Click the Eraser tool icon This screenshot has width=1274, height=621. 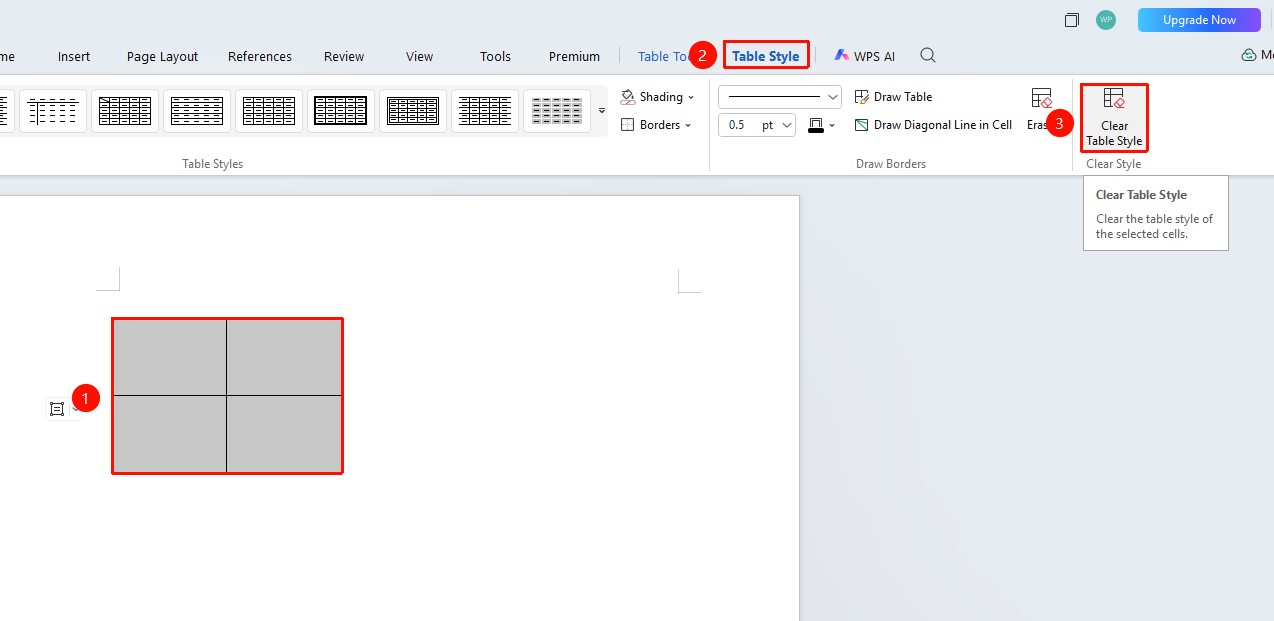[x=1042, y=98]
